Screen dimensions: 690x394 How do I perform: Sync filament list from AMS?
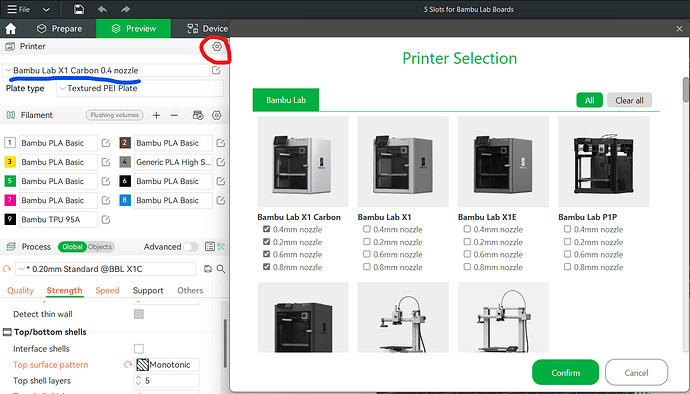[x=198, y=115]
